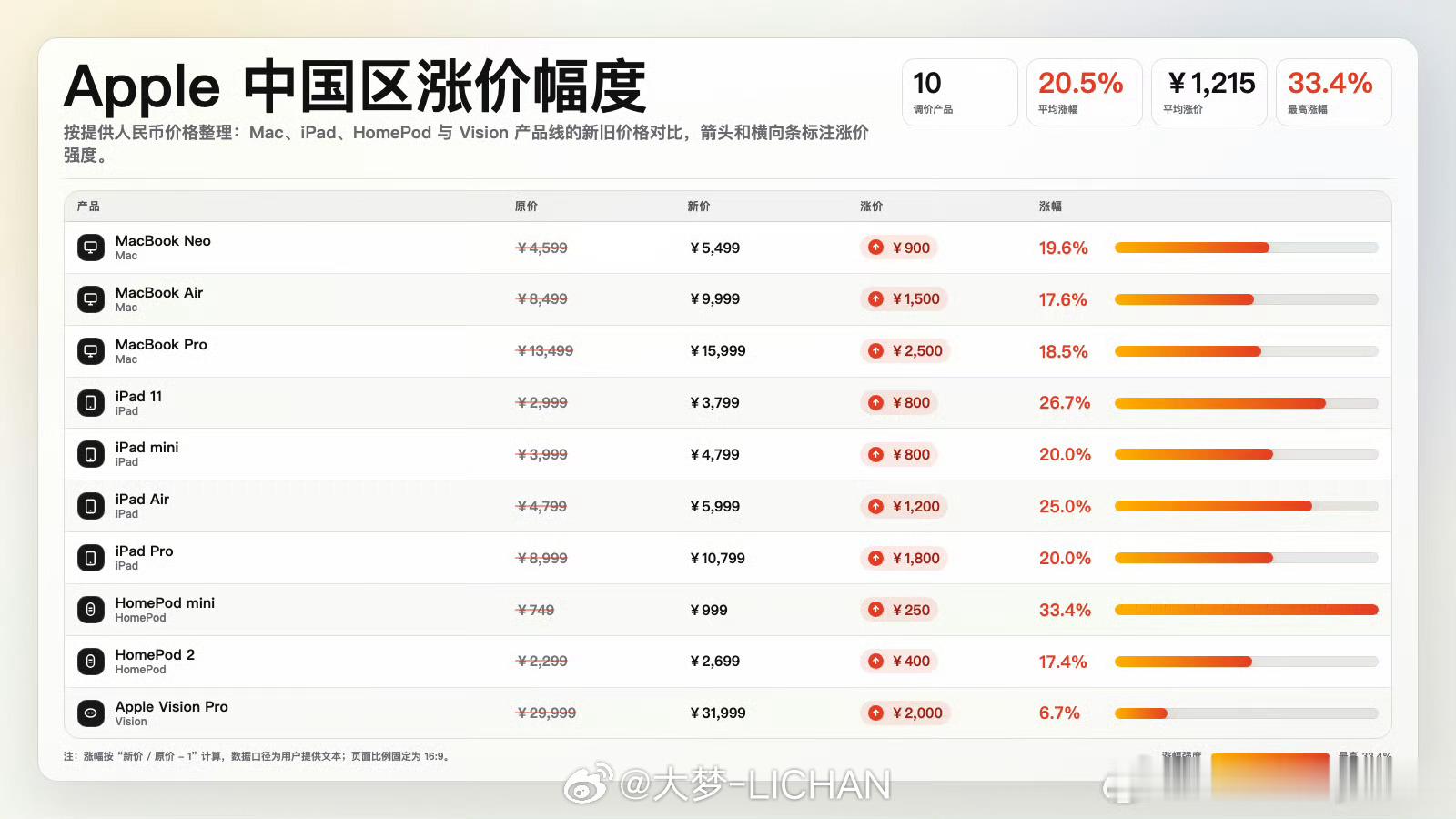The height and width of the screenshot is (819, 1456).
Task: Click the 'MacBook Air' product name
Action: coord(159,293)
